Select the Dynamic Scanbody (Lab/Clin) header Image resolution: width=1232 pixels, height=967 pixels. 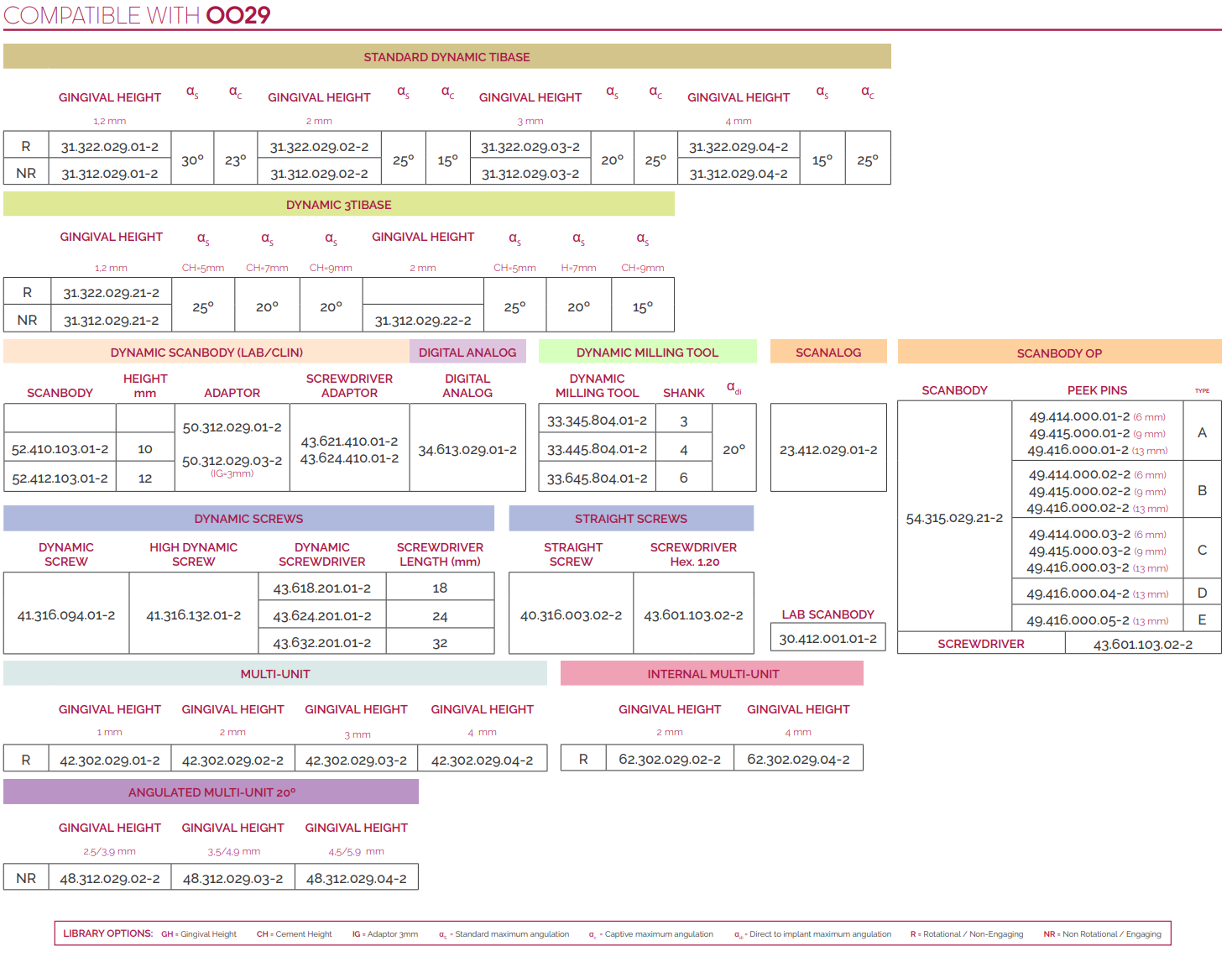[206, 353]
